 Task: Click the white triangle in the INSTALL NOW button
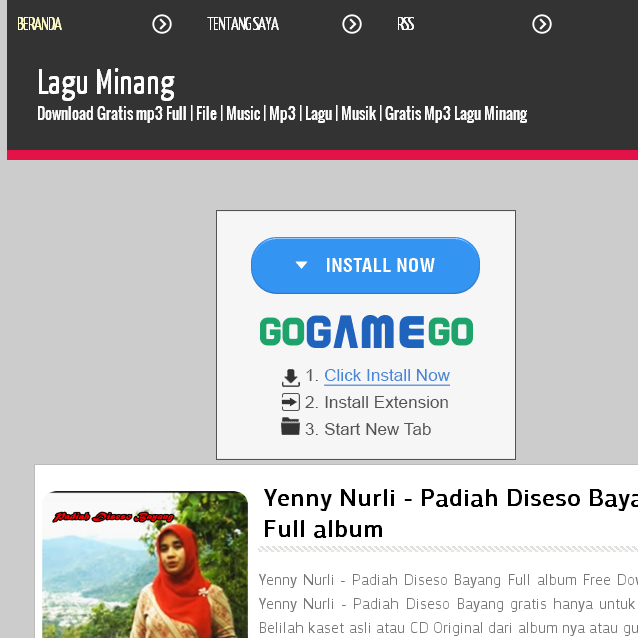click(301, 265)
